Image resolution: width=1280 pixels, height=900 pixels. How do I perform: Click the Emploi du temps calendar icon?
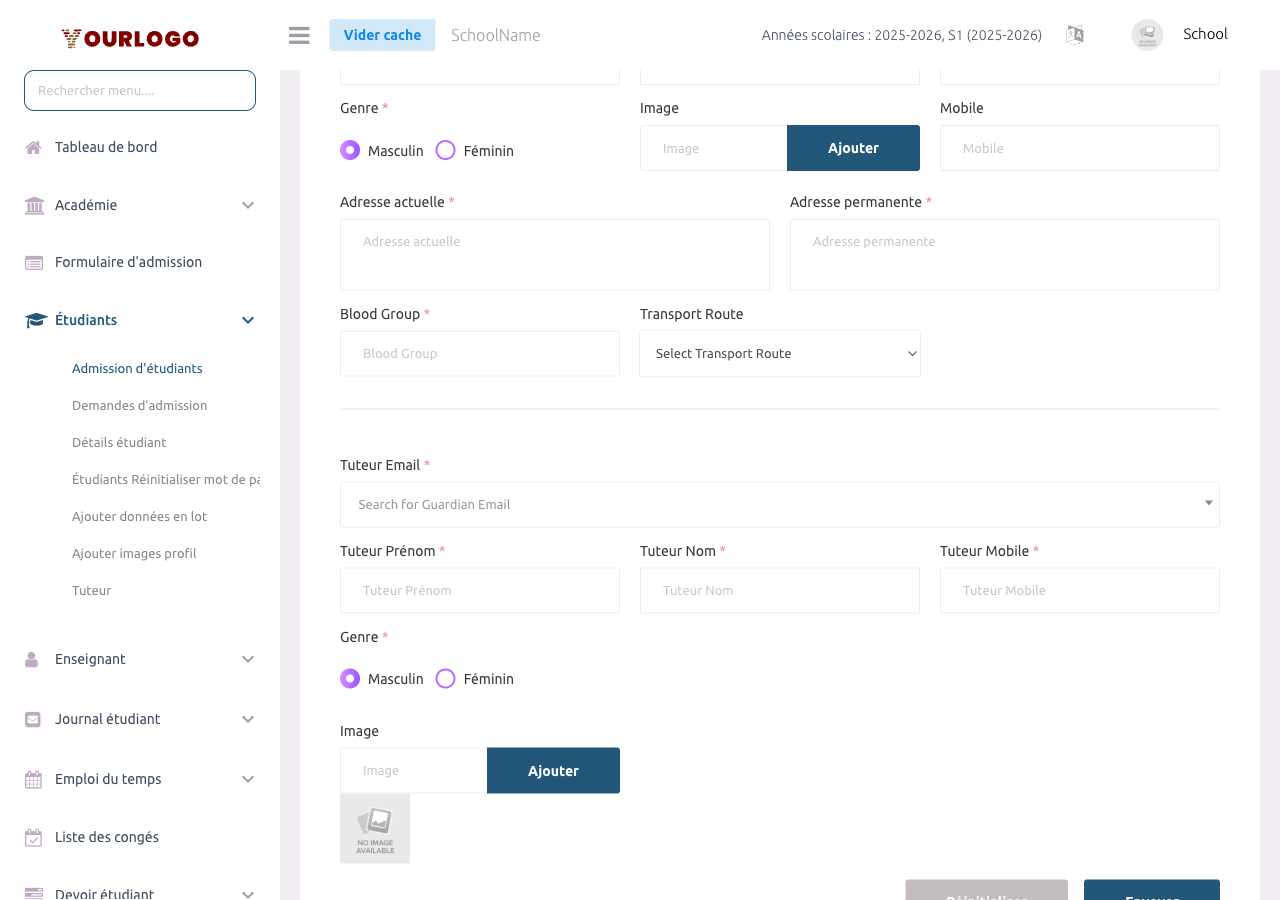[x=34, y=780]
